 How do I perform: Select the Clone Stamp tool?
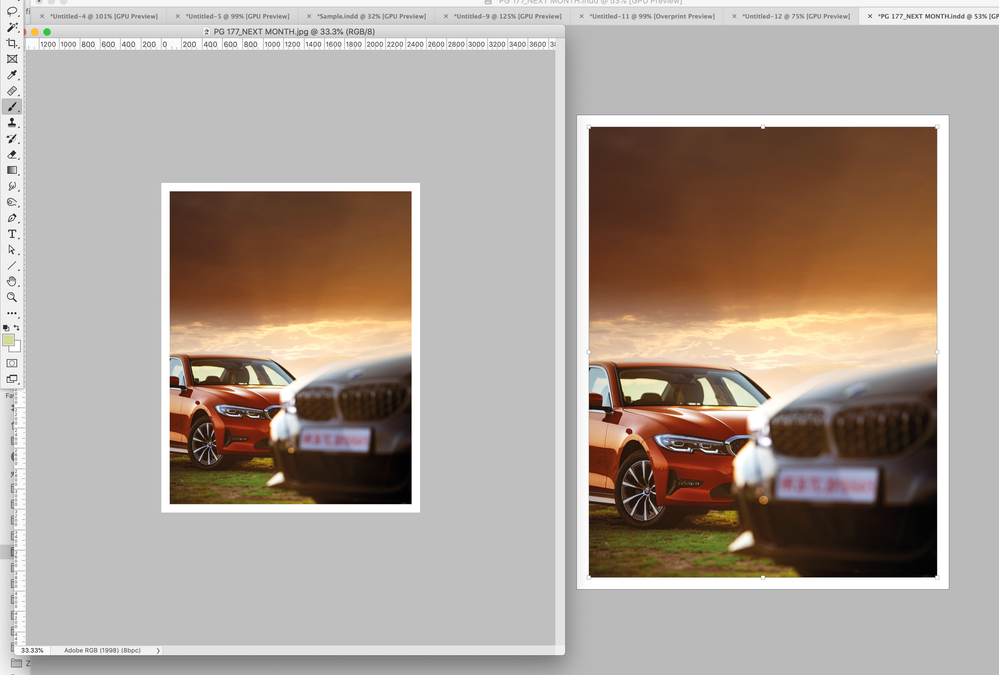[x=13, y=122]
